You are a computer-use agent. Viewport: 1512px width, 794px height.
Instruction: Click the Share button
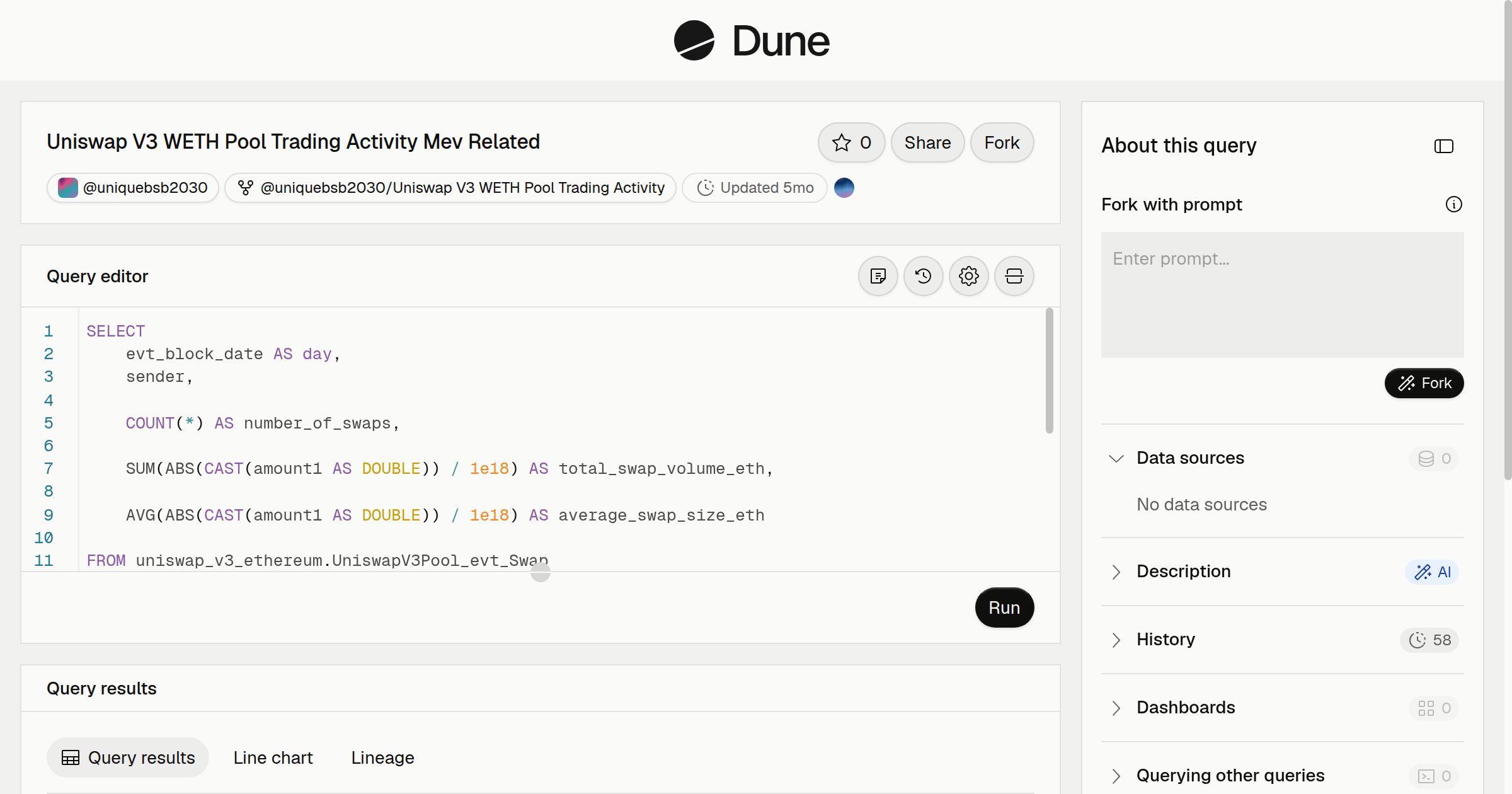(927, 142)
